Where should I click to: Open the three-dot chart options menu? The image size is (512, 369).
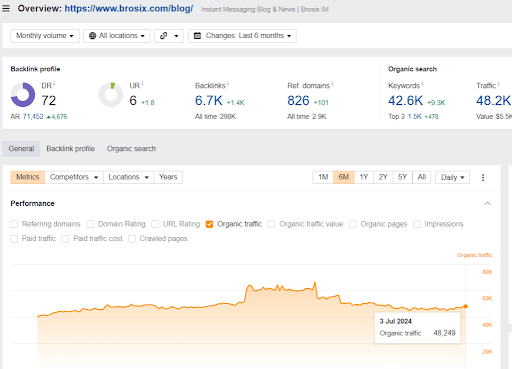coord(483,177)
